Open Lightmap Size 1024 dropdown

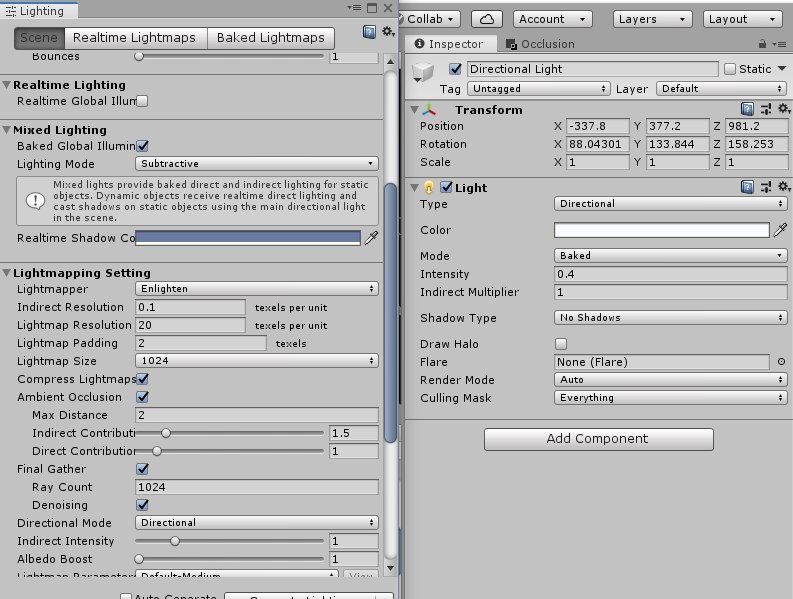257,361
